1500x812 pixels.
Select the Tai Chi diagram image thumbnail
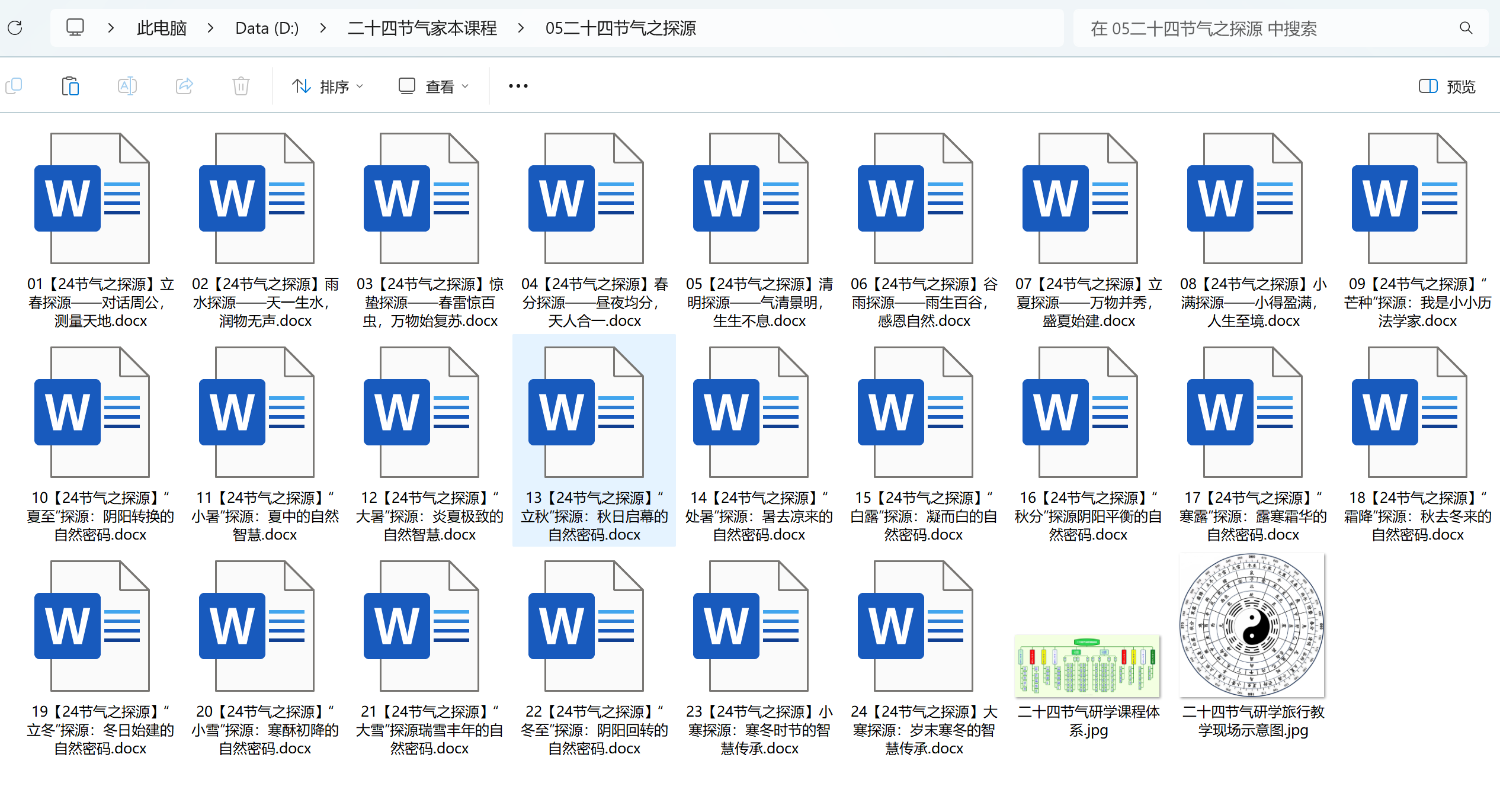[1252, 626]
